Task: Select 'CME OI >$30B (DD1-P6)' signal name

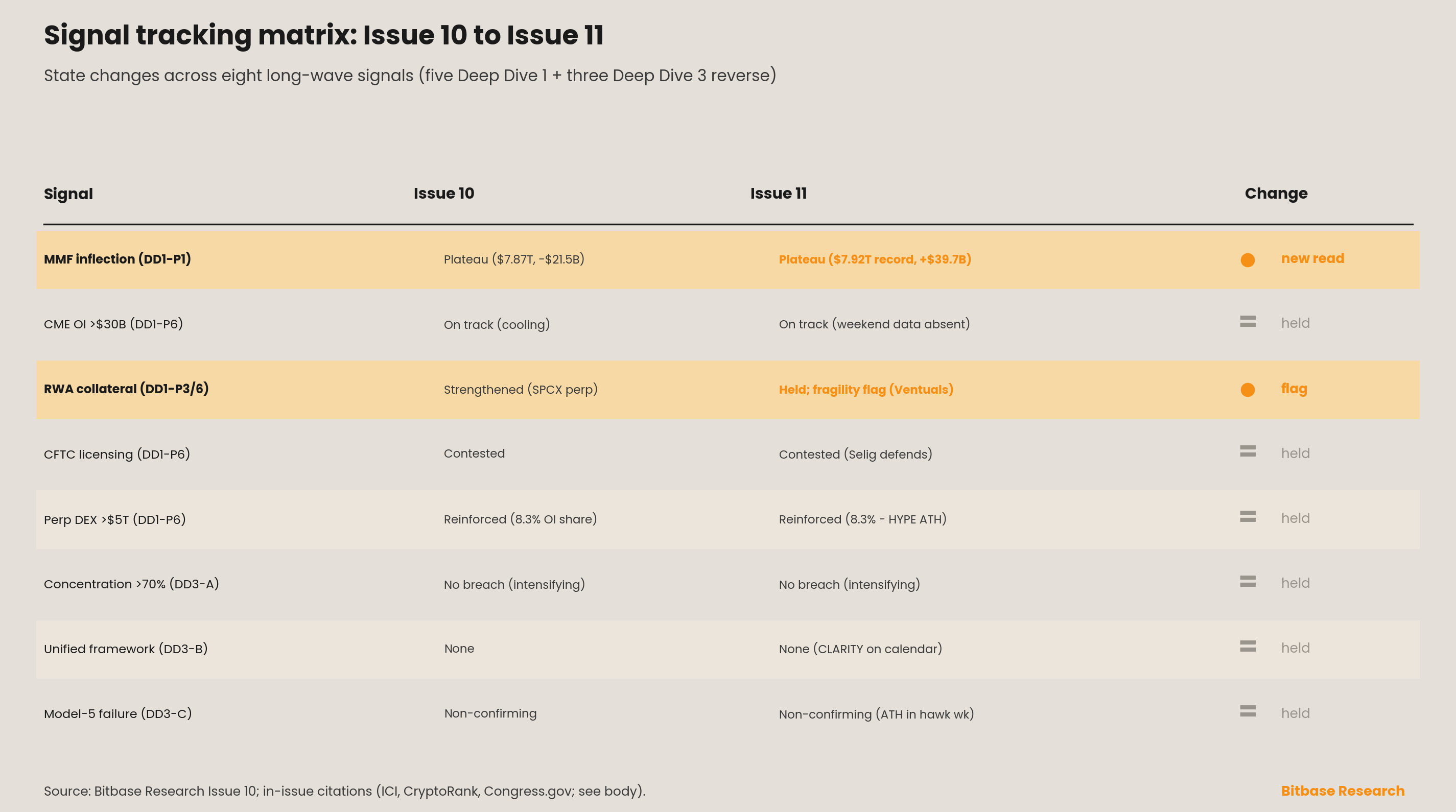Action: coord(113,324)
